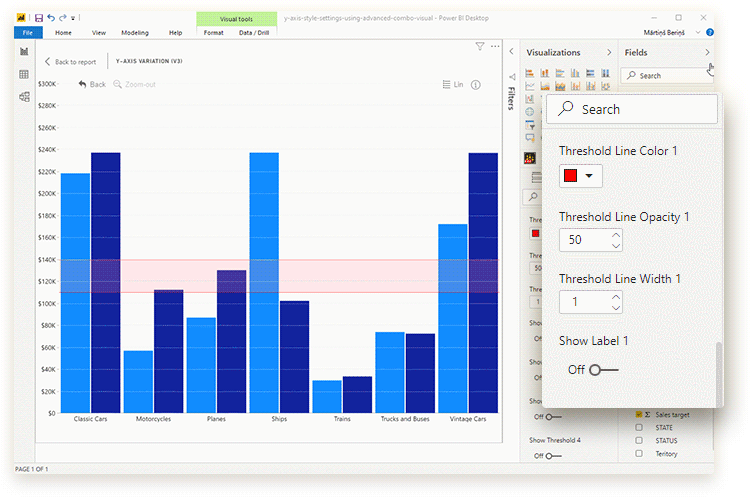Click the Lin scale button
The height and width of the screenshot is (500, 750).
point(453,85)
